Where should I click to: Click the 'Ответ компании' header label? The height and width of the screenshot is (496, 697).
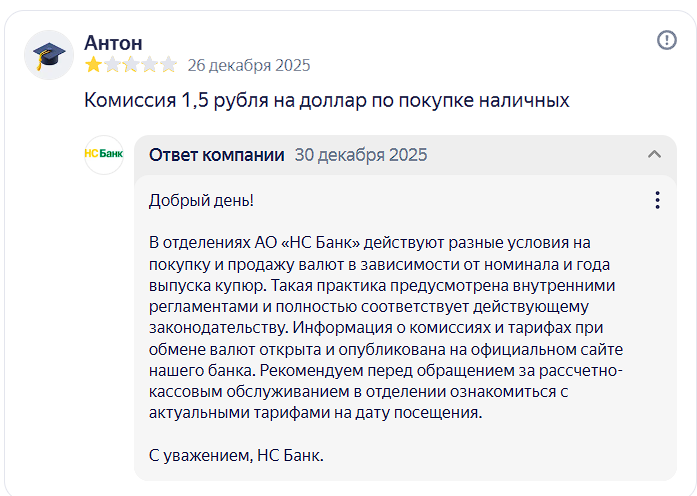click(217, 155)
